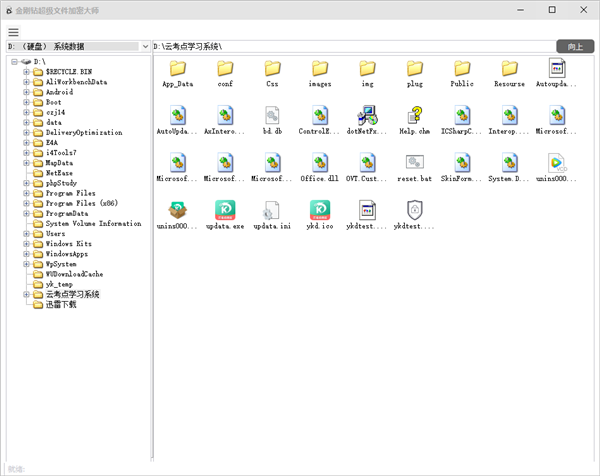Select the ykdtest config file with window icon
This screenshot has height=476, width=600.
tap(367, 210)
